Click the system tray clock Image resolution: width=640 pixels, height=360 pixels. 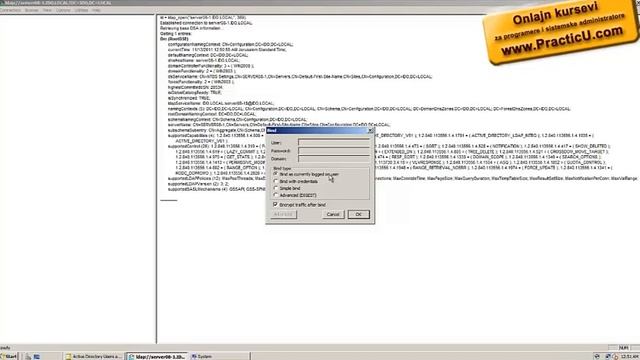point(629,356)
